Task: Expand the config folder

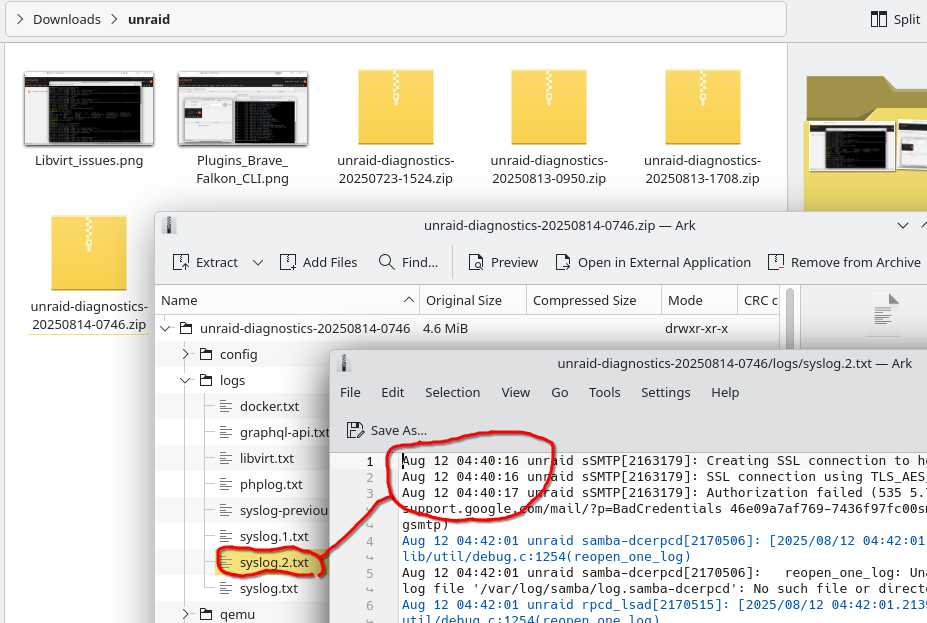Action: coord(186,355)
